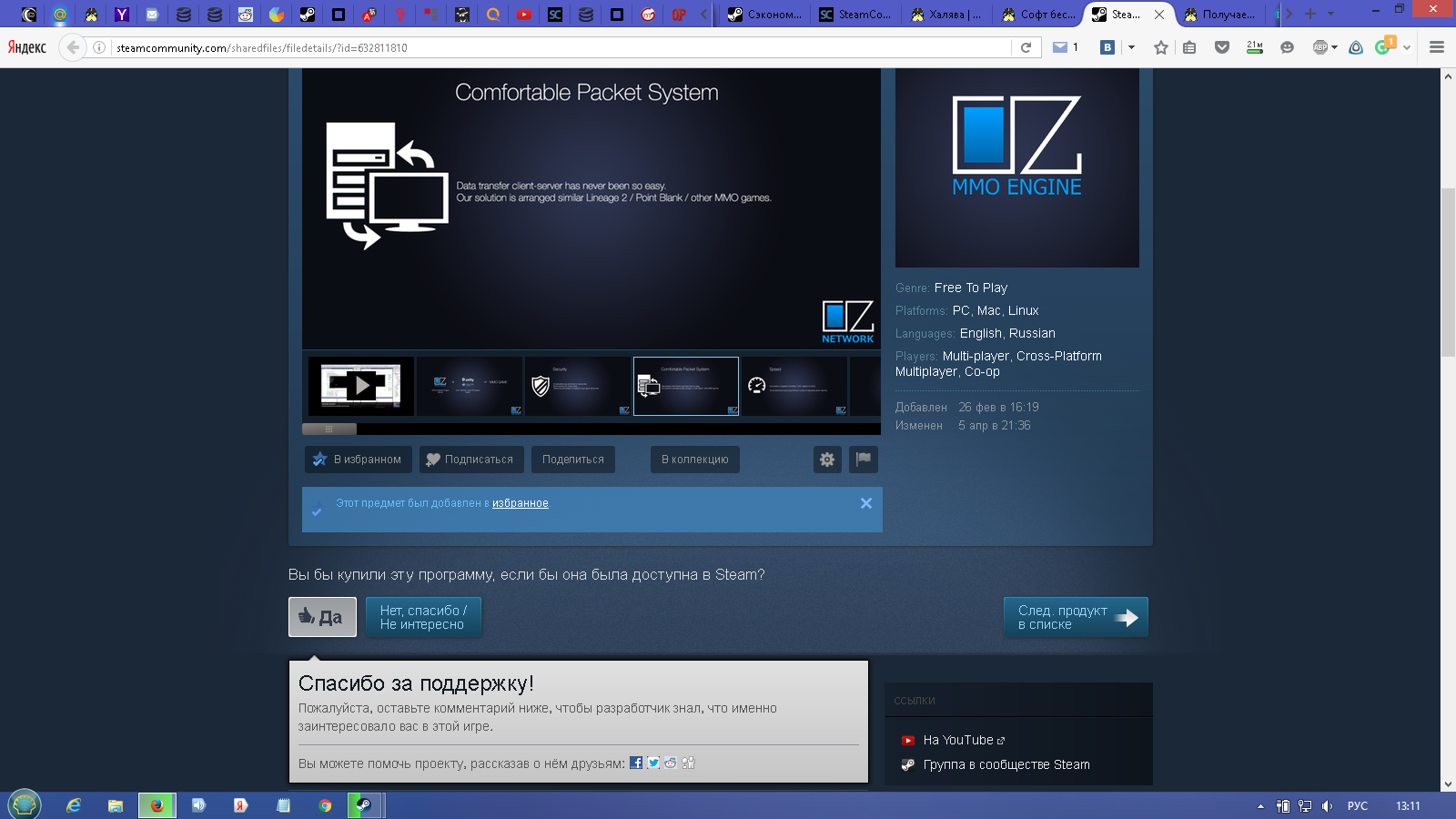Open the Windows Start button
This screenshot has height=819, width=1456.
[x=25, y=805]
